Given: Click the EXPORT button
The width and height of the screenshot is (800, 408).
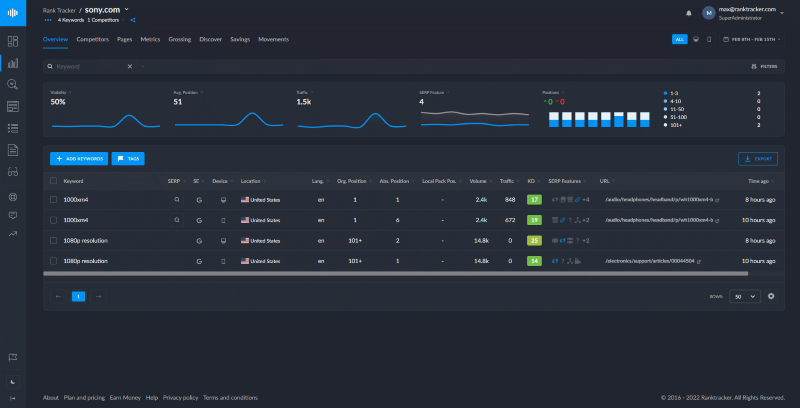Looking at the screenshot, I should (x=758, y=159).
